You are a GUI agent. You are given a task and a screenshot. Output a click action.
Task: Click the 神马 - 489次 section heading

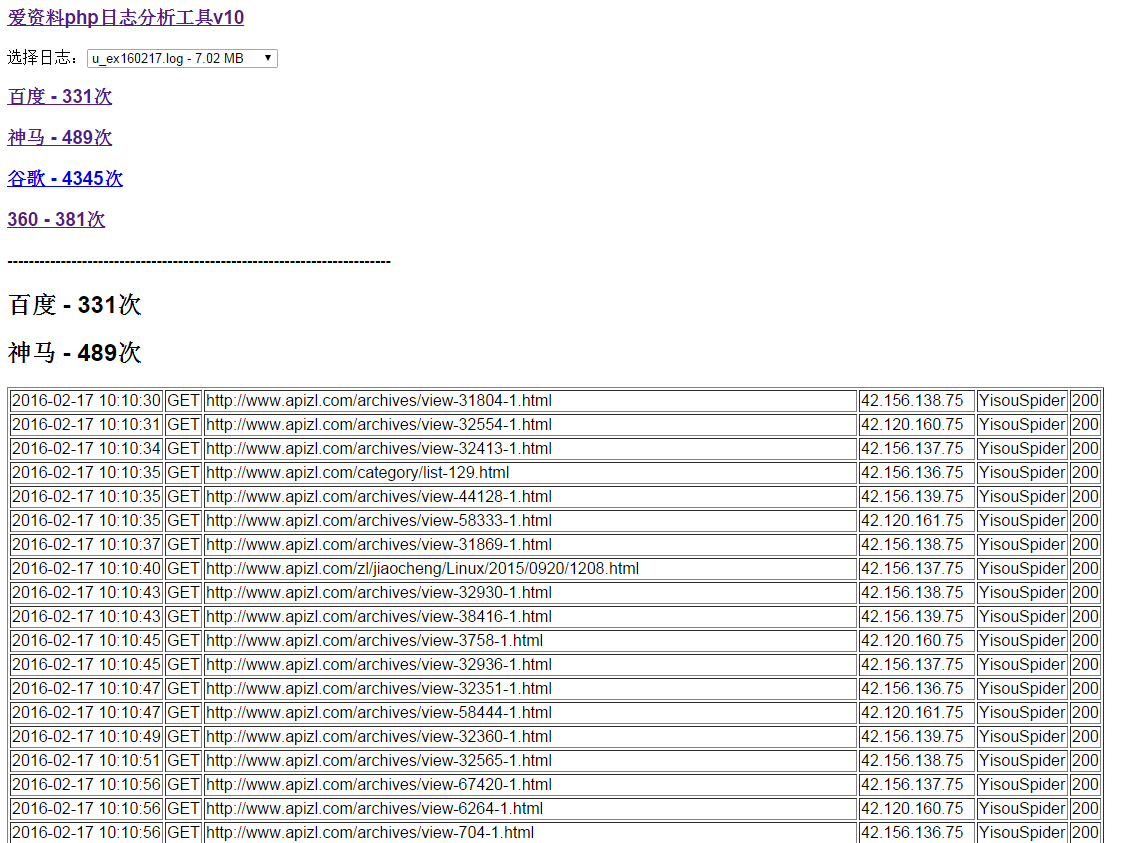click(x=75, y=353)
